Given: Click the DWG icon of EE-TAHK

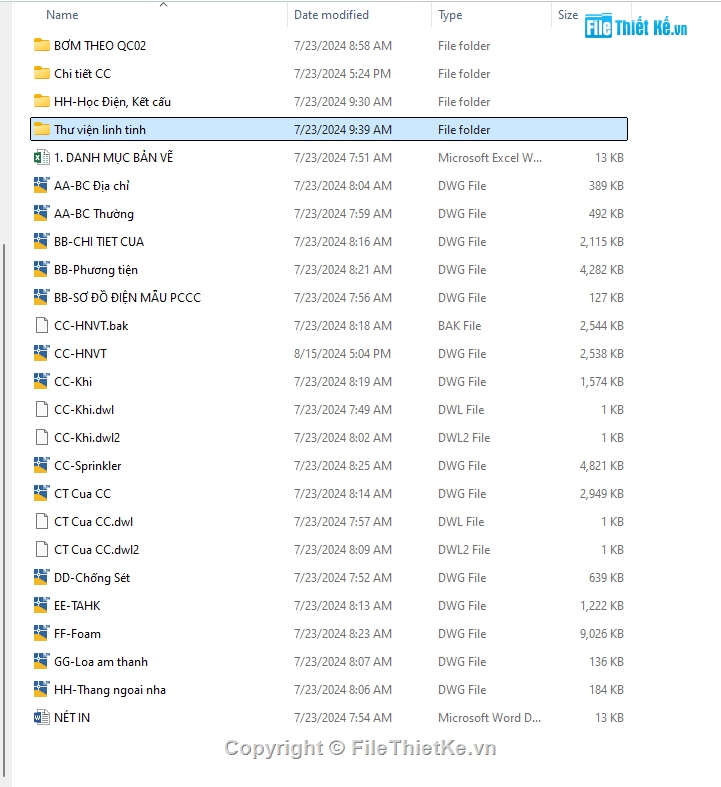Looking at the screenshot, I should 42,605.
